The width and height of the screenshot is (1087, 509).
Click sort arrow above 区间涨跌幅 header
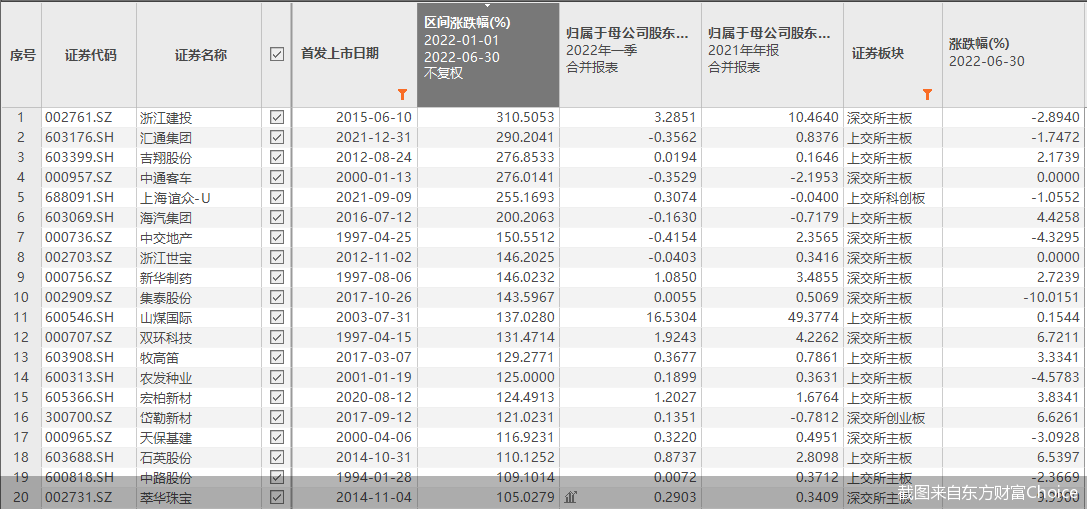click(488, 6)
